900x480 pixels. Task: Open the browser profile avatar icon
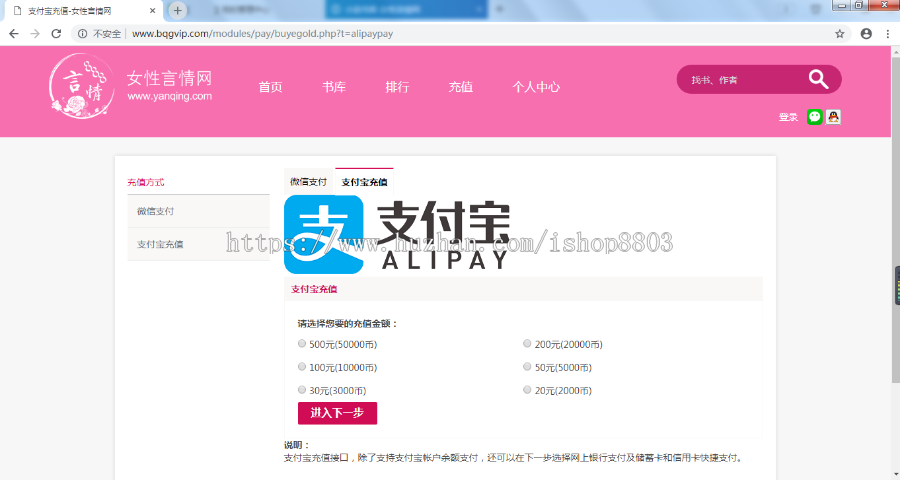pyautogui.click(x=866, y=34)
